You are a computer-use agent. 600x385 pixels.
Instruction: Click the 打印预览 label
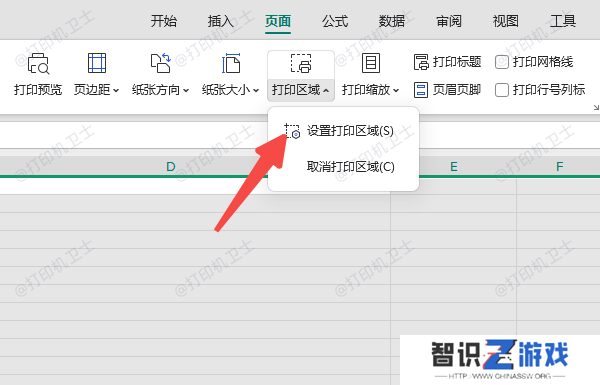click(38, 90)
